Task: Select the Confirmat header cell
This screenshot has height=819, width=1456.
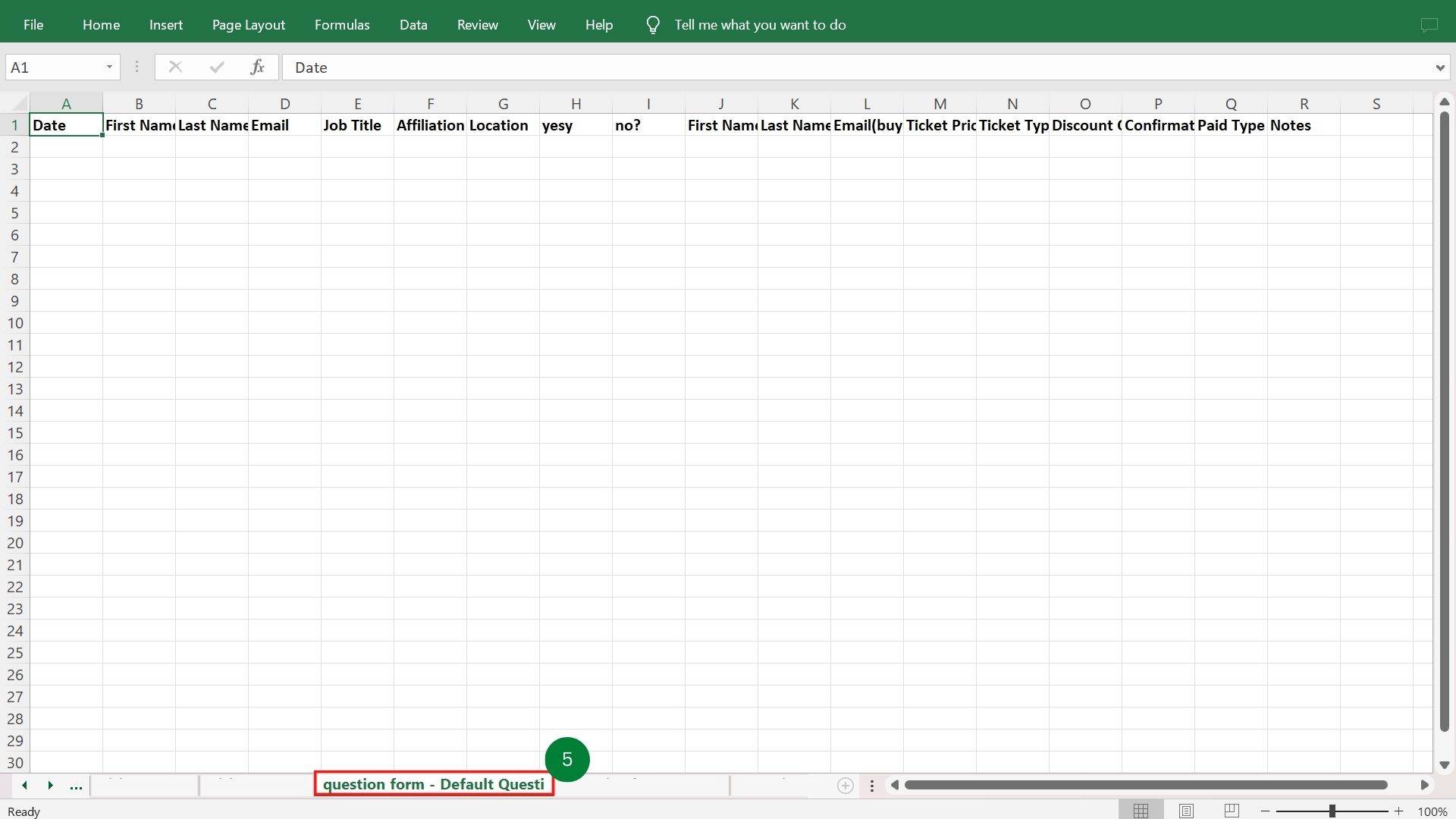Action: [1158, 125]
